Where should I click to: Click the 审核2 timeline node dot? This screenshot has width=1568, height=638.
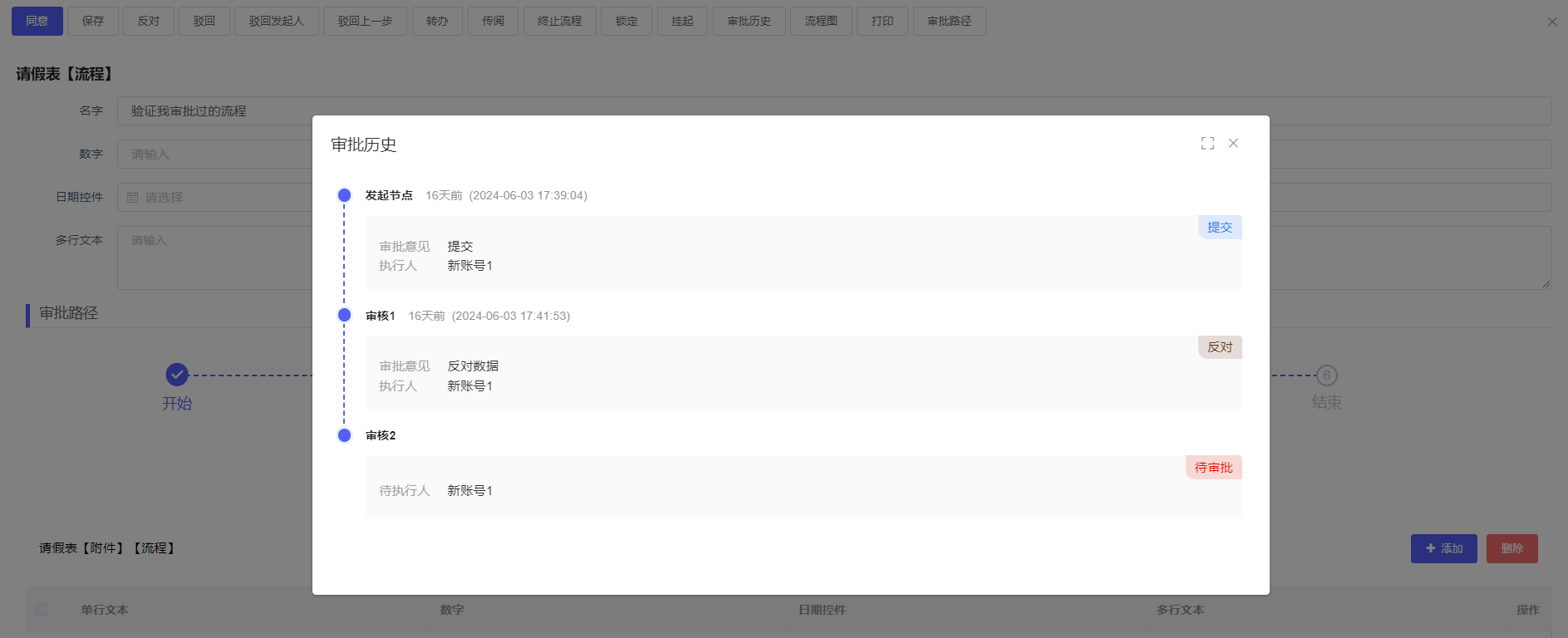coord(344,435)
